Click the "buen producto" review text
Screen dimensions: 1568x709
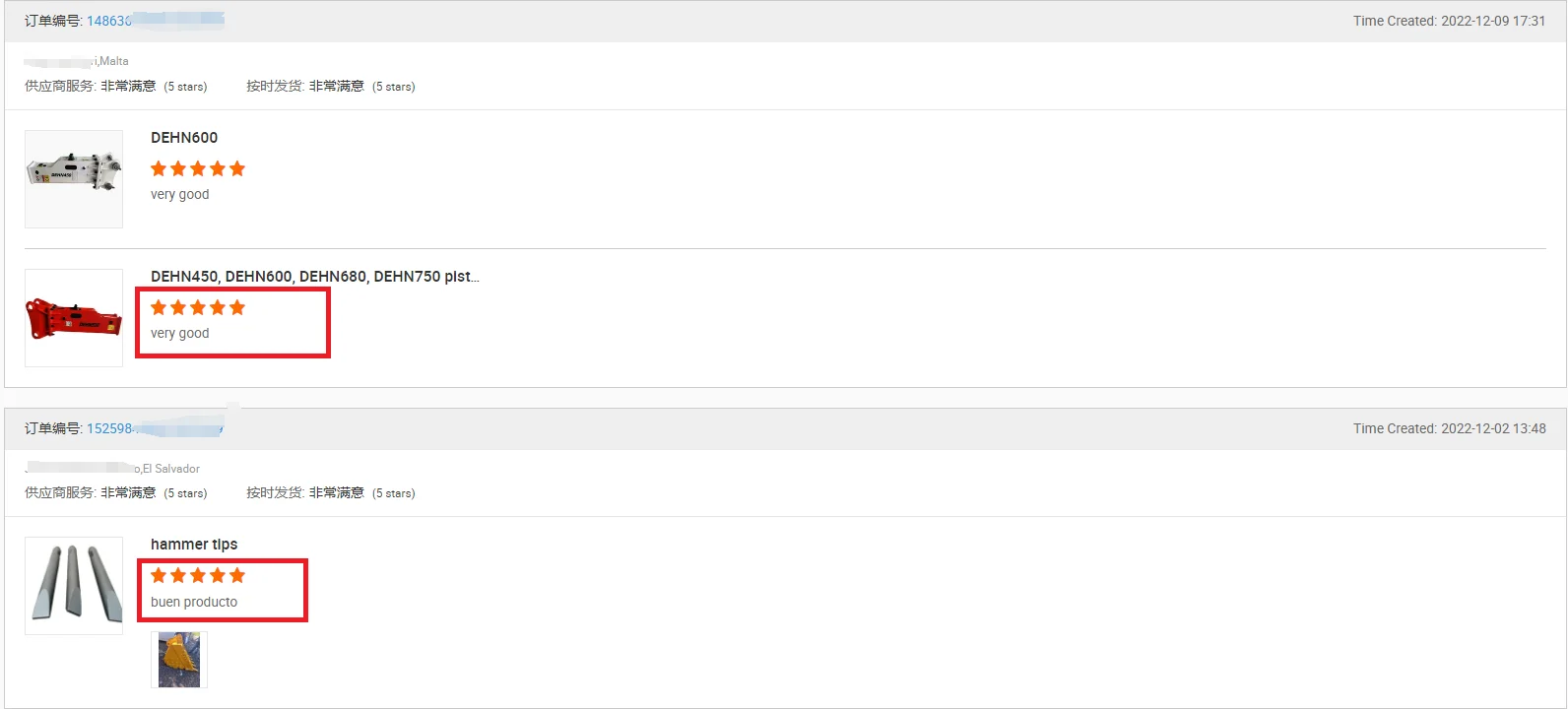194,602
